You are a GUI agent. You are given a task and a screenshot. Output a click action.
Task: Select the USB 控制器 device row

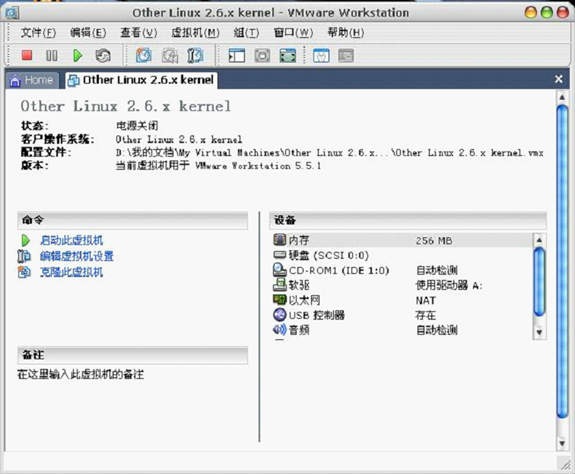pos(402,315)
